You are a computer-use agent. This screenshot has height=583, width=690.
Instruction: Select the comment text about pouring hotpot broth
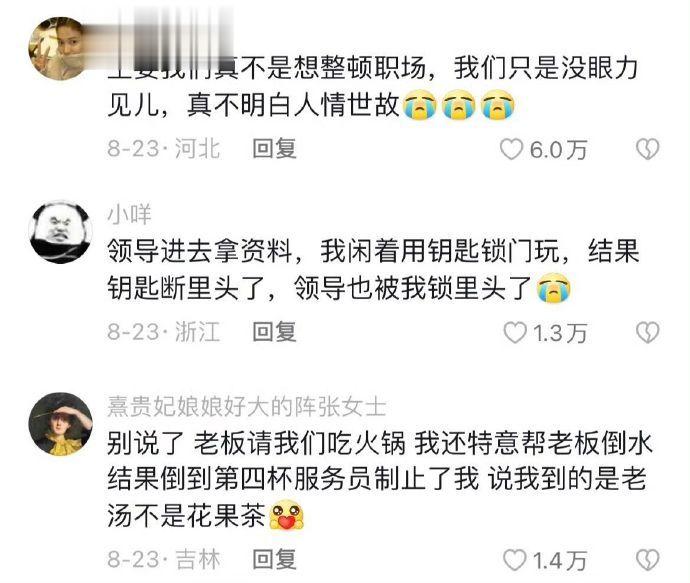[x=379, y=479]
